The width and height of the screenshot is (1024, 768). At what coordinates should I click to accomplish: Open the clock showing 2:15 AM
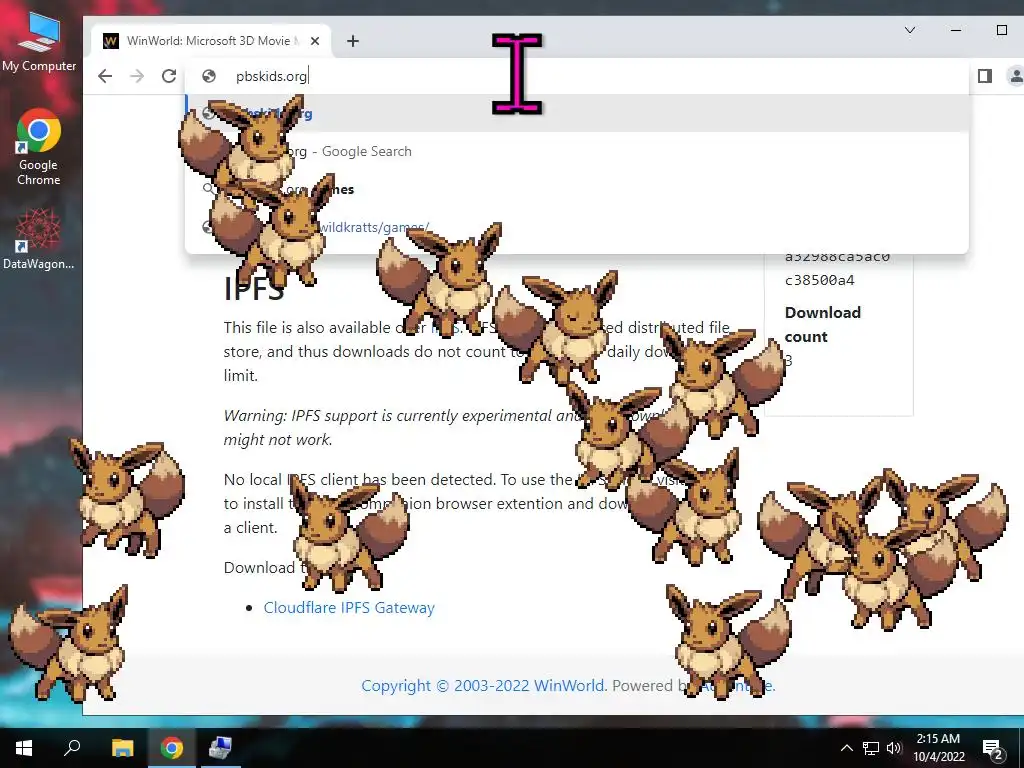click(x=938, y=748)
